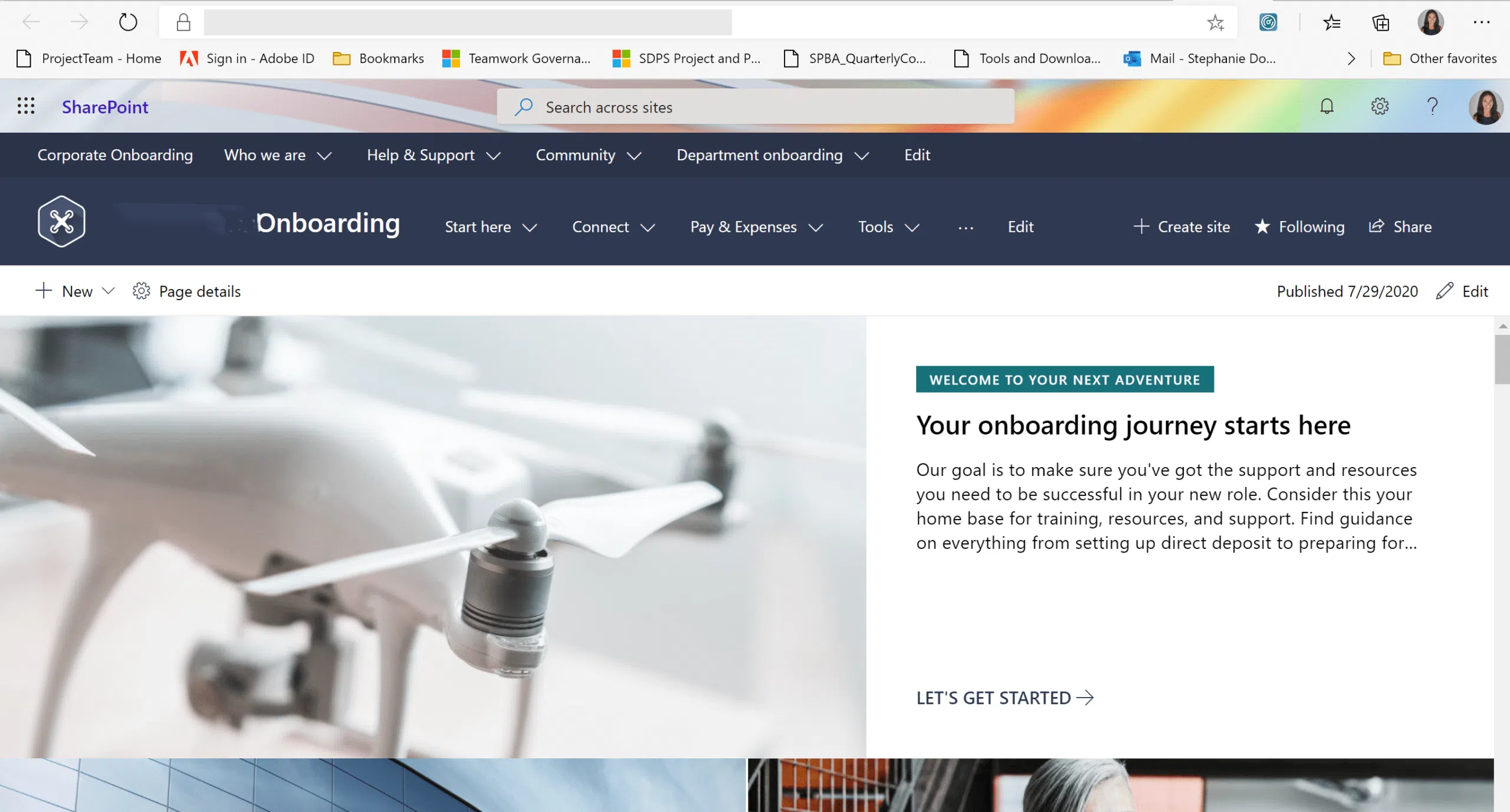Click the Let's Get Started link
Image resolution: width=1510 pixels, height=812 pixels.
pos(1005,698)
